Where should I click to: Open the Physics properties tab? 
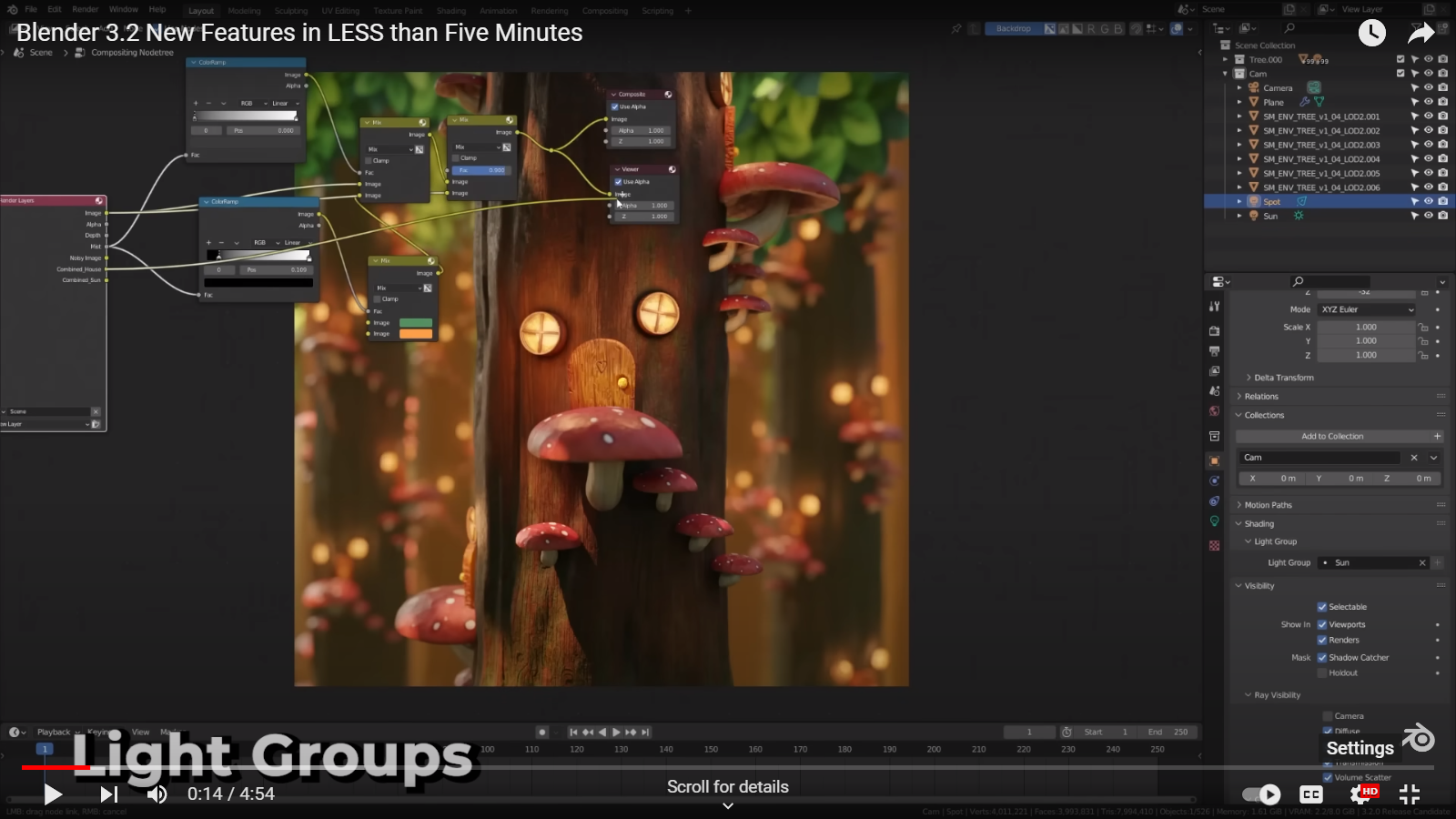pos(1214,480)
